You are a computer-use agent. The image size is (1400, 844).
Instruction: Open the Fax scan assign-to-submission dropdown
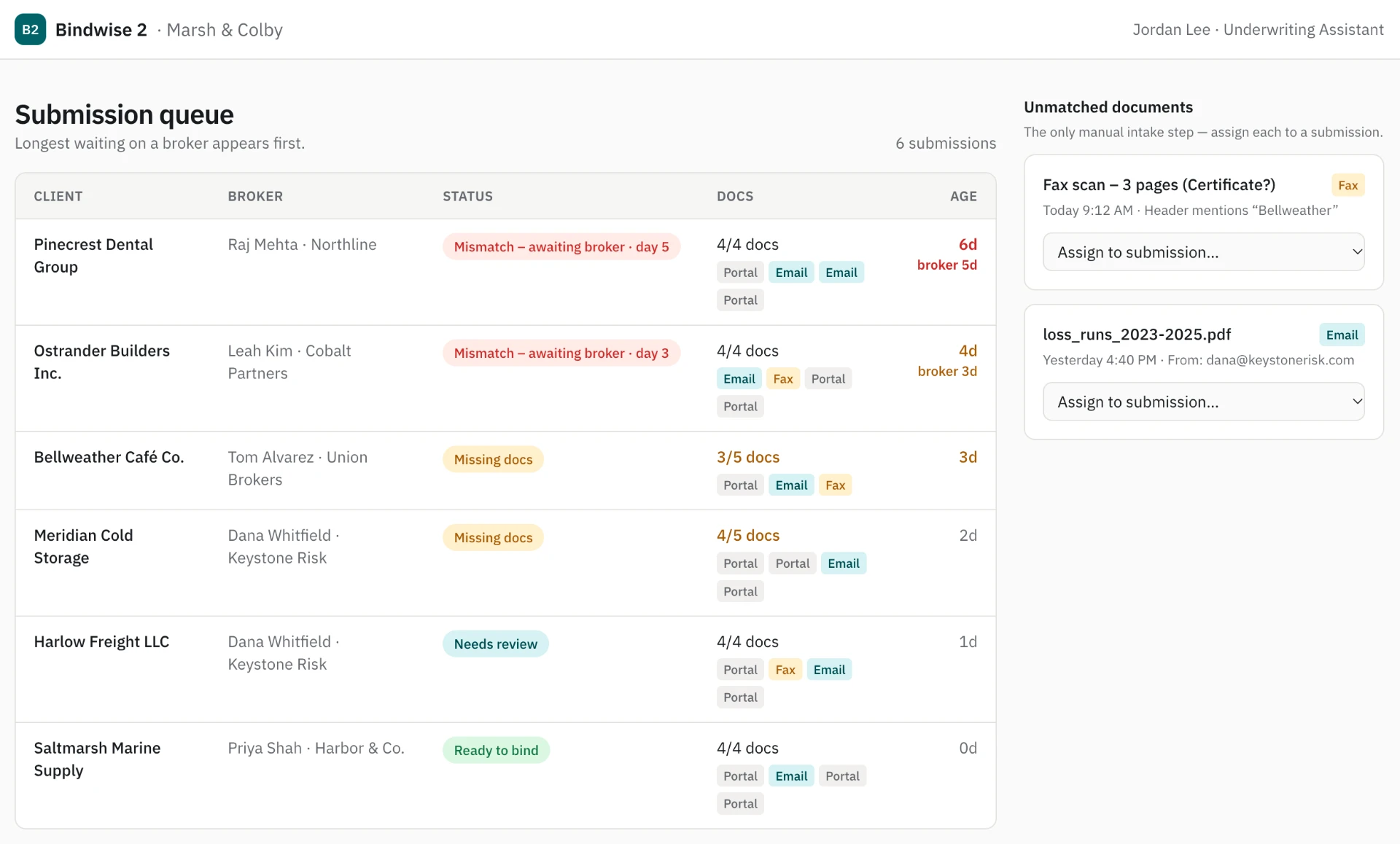(x=1203, y=252)
